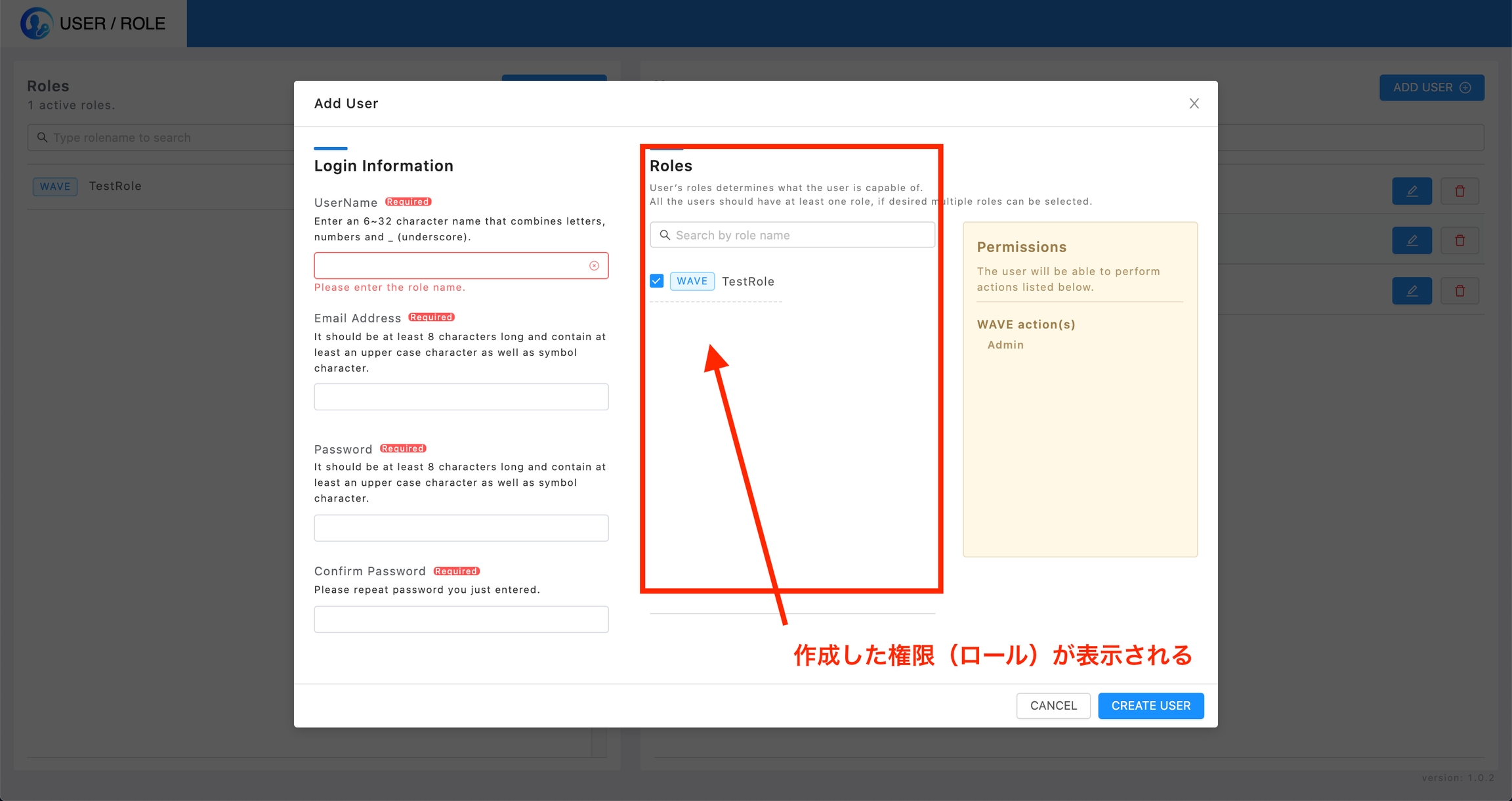Click the third row trash delete icon

(1459, 291)
